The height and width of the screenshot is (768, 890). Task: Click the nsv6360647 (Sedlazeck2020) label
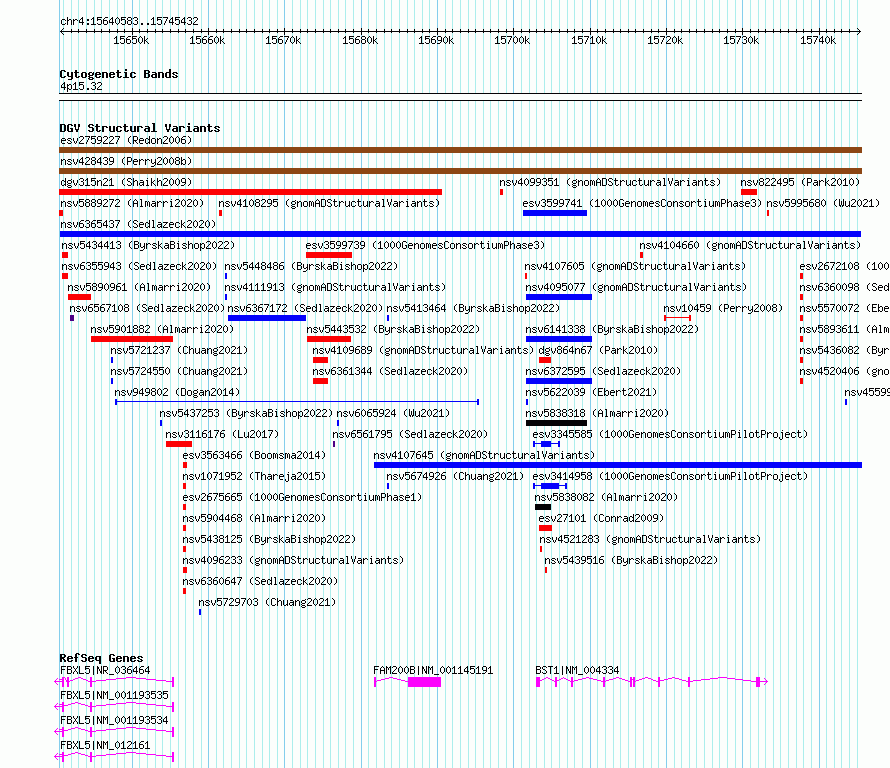[x=261, y=581]
